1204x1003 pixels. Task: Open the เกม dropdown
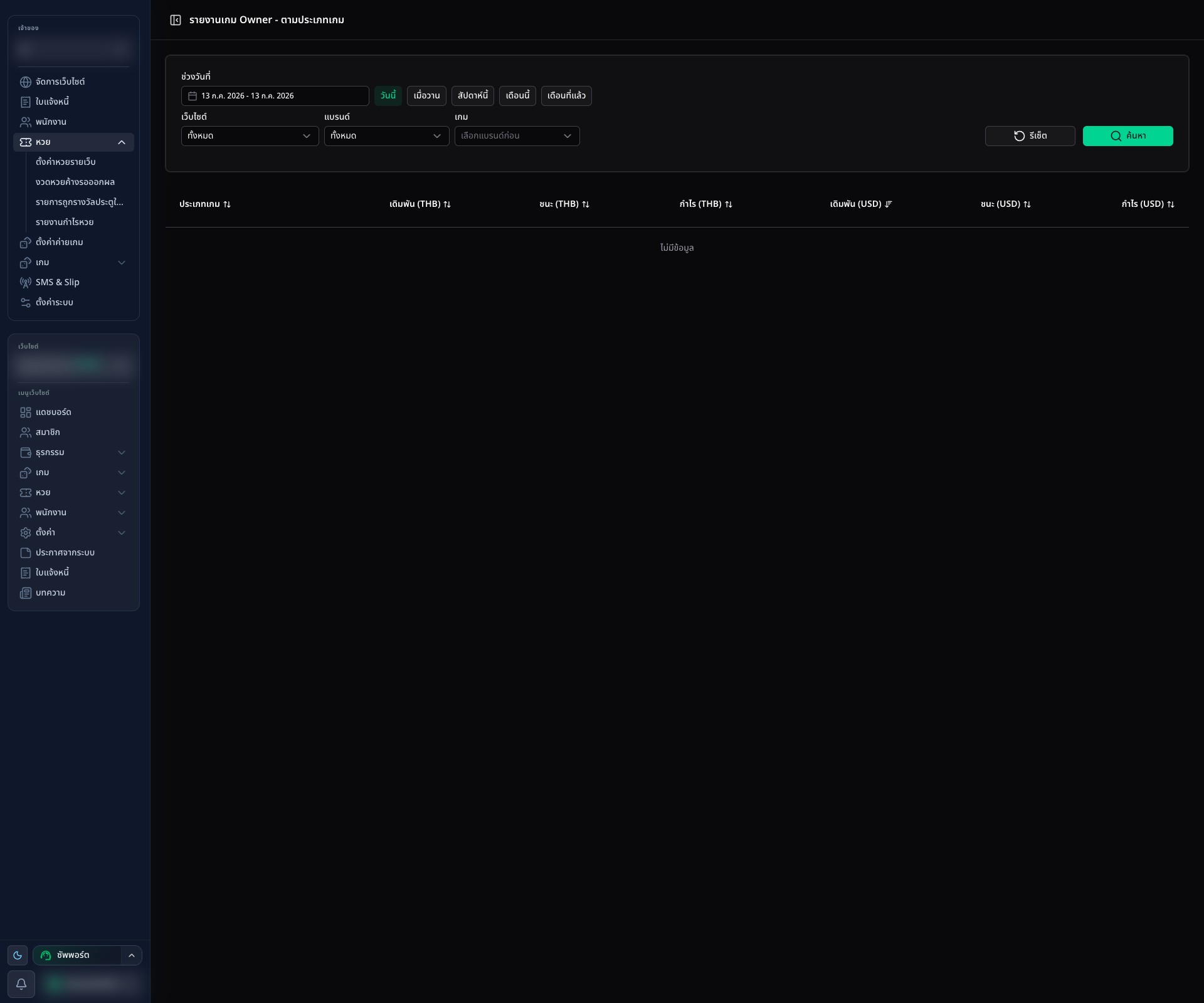point(517,136)
